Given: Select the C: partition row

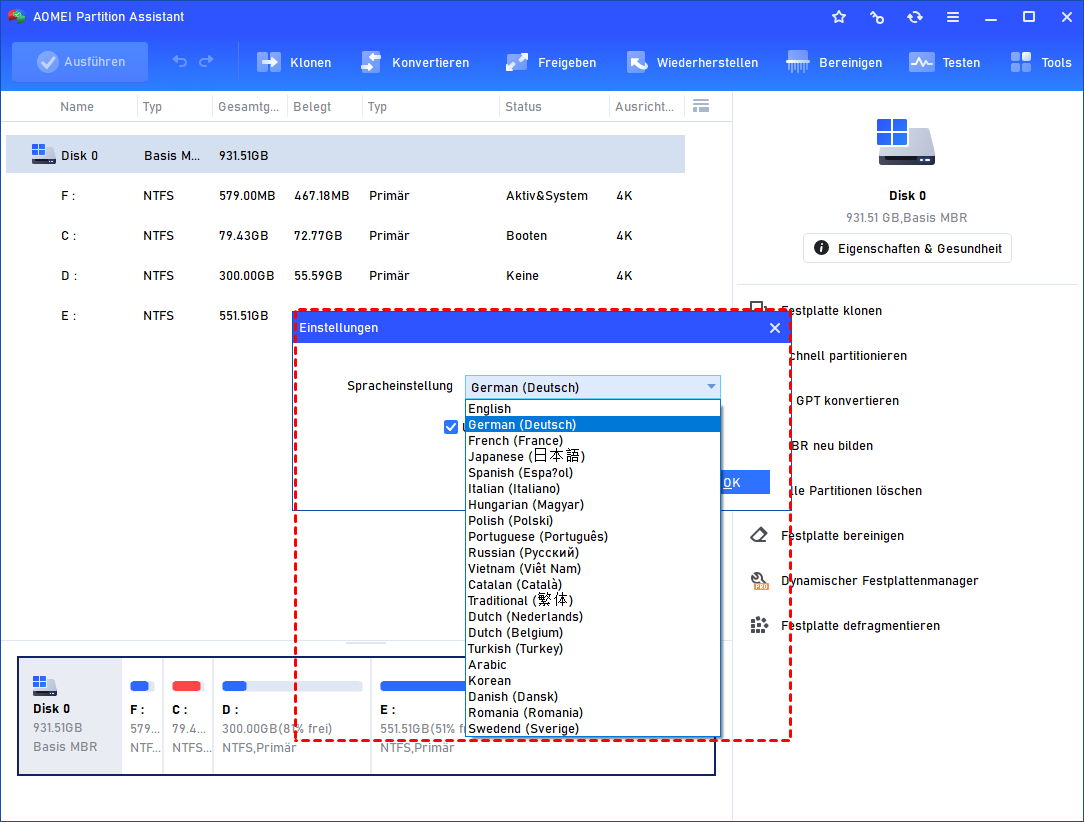Looking at the screenshot, I should click(345, 236).
